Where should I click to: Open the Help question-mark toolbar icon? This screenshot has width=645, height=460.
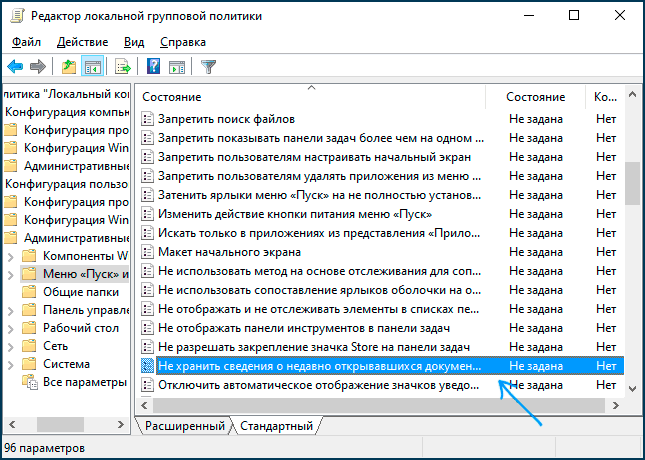pos(153,66)
